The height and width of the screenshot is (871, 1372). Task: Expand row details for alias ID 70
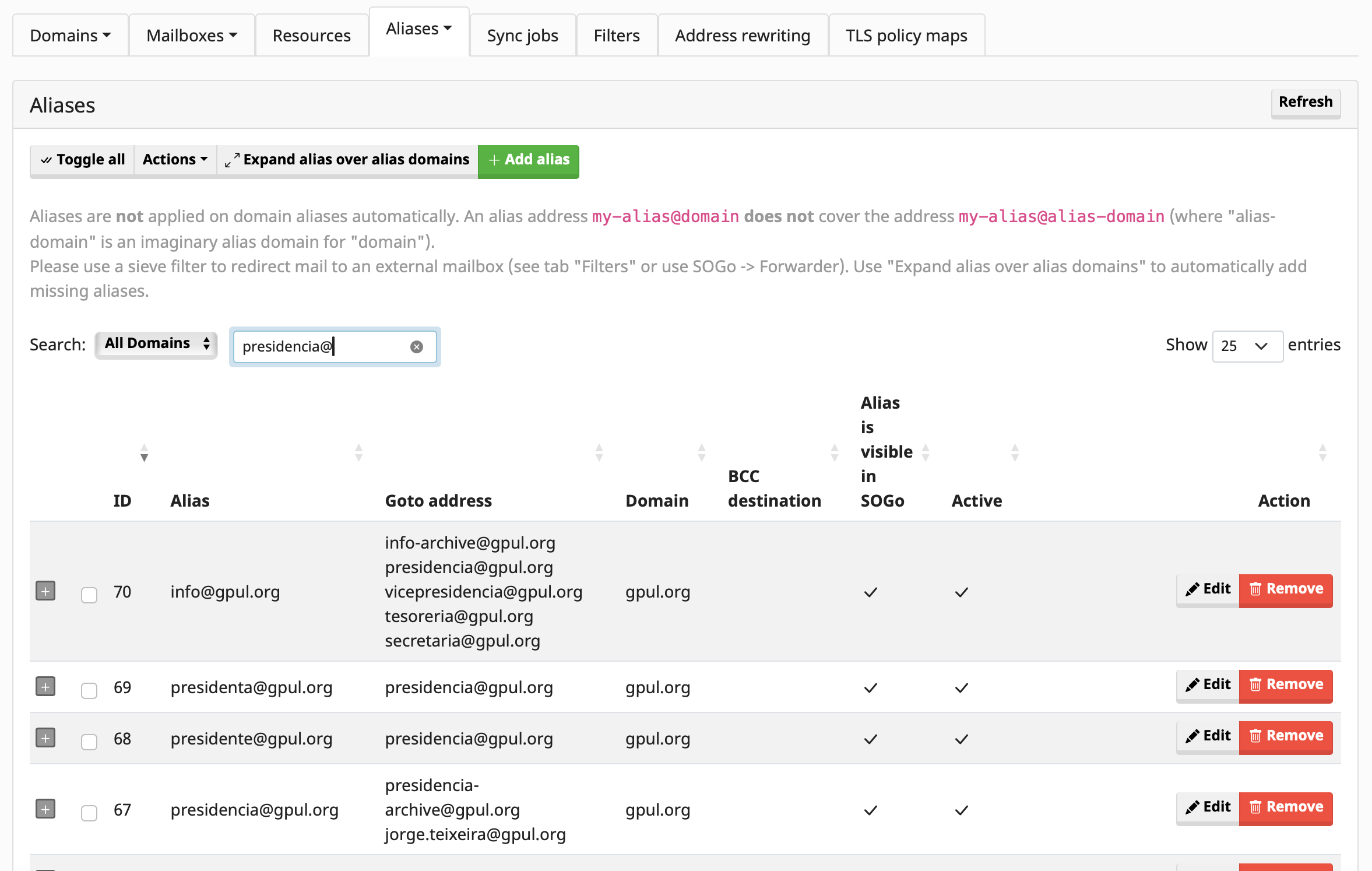(x=45, y=591)
